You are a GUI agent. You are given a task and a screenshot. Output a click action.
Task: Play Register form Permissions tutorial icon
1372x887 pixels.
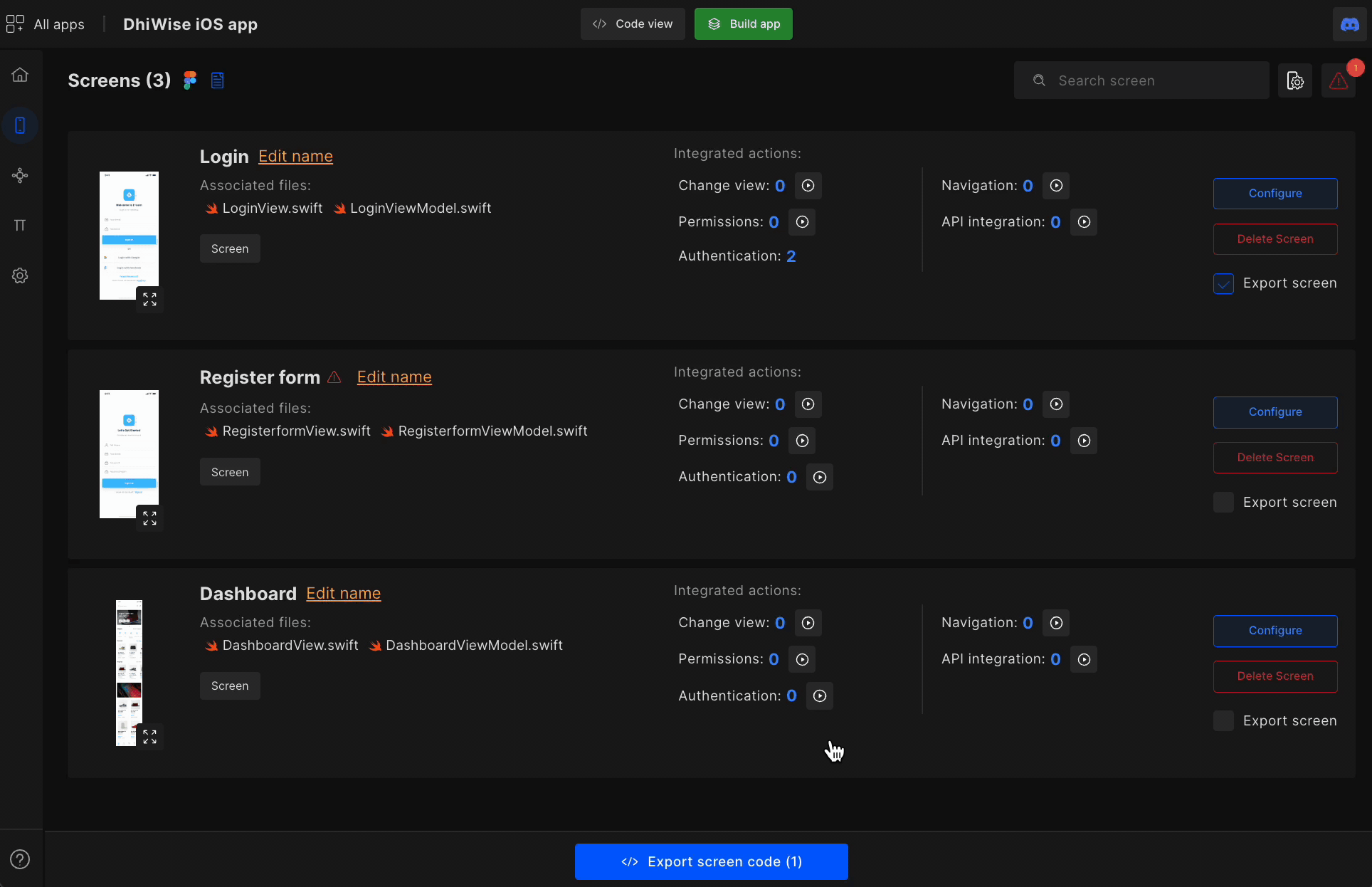tap(802, 441)
